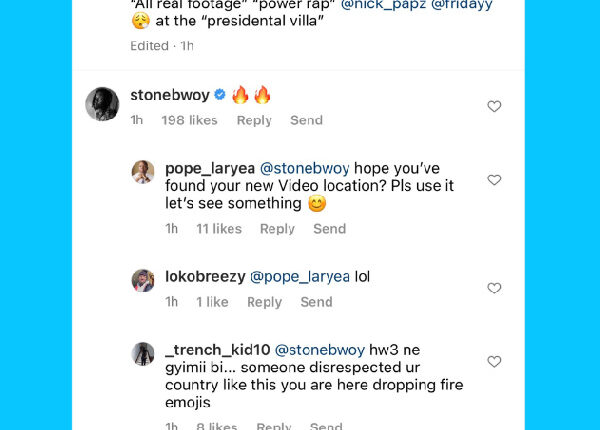Reply to pope_laryea's comment
Screen dimensions: 600x430
click(x=277, y=229)
